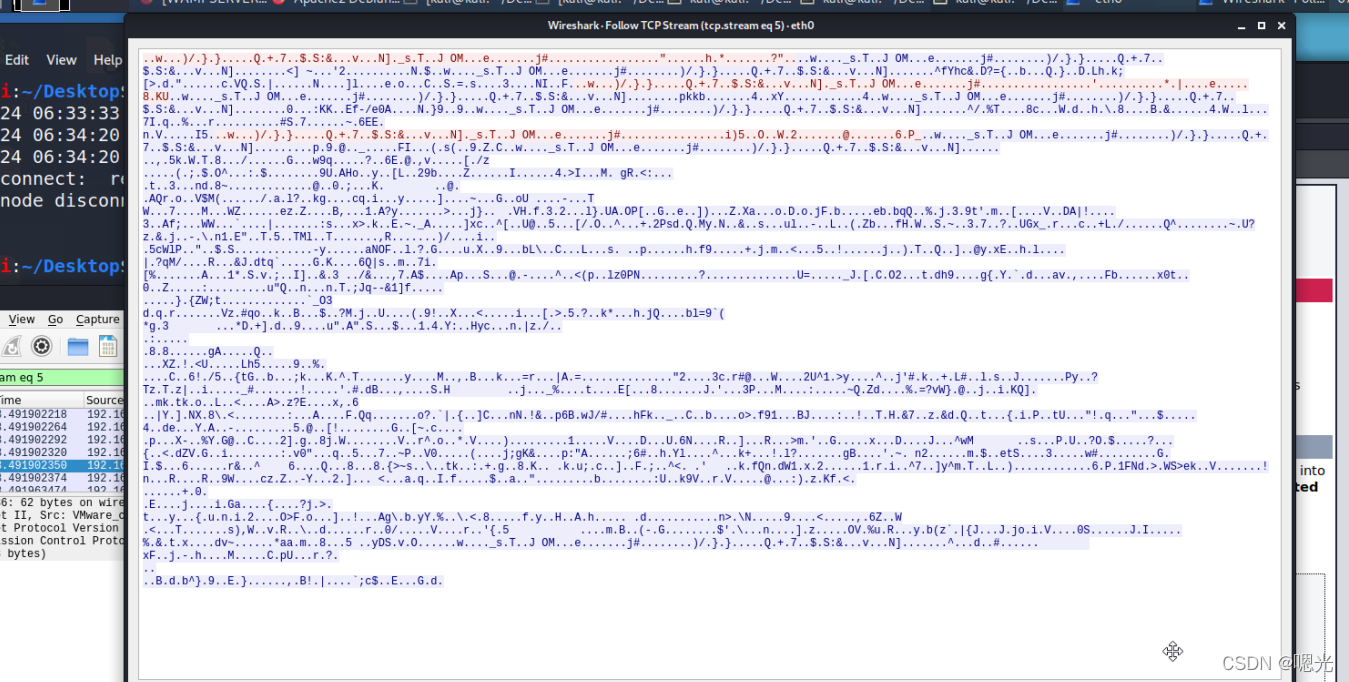1349x682 pixels.
Task: Click the 'Src: VMware' Ethernet detail line
Action: [62, 515]
